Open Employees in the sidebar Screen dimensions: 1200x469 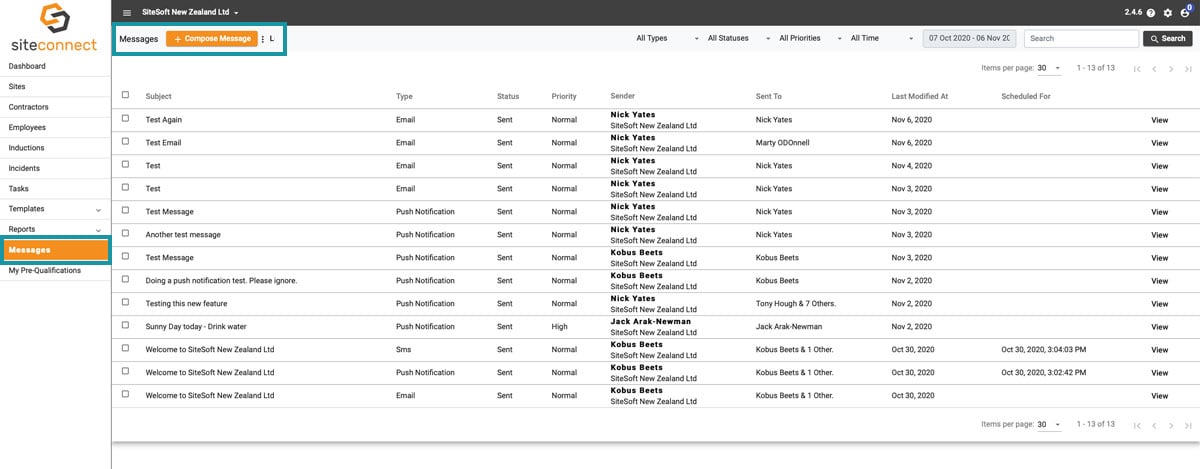(55, 128)
